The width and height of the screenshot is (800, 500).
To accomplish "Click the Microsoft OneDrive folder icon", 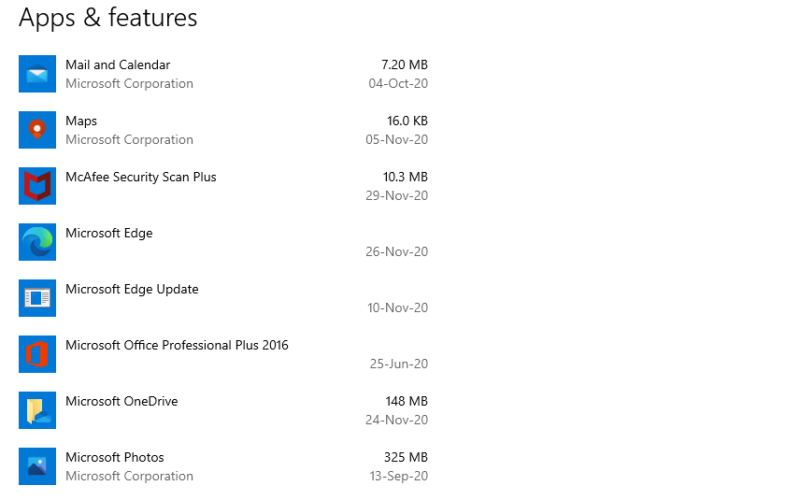I will pyautogui.click(x=37, y=411).
